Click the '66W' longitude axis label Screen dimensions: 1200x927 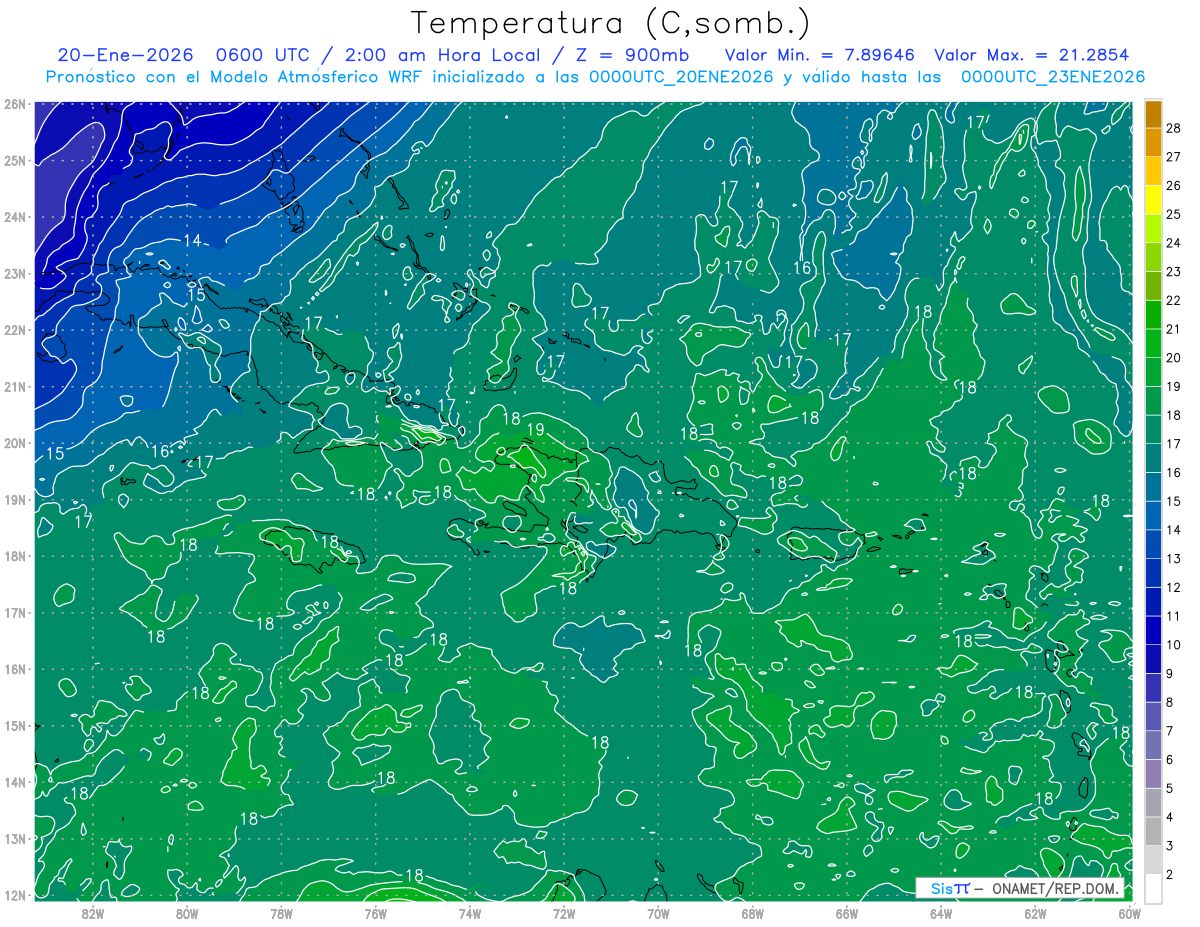pos(847,913)
